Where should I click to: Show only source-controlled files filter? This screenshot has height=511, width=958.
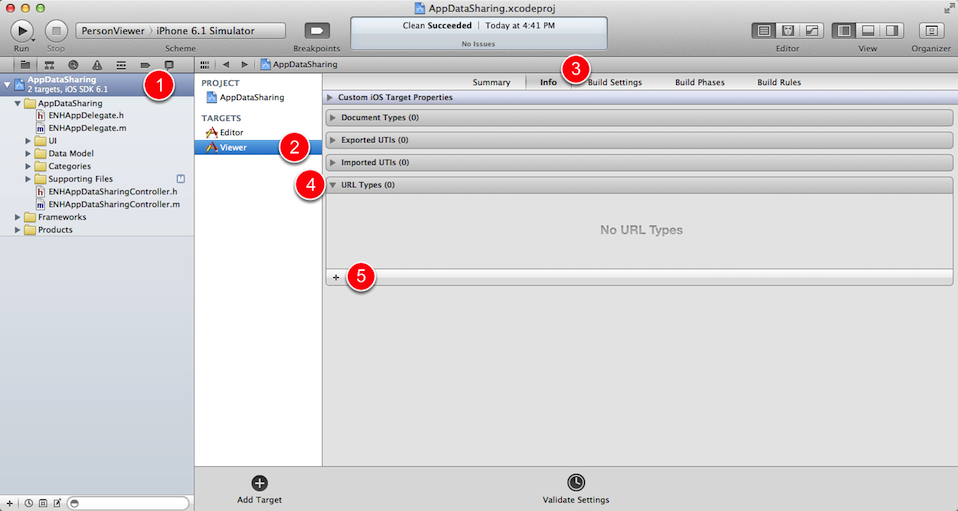(x=43, y=503)
